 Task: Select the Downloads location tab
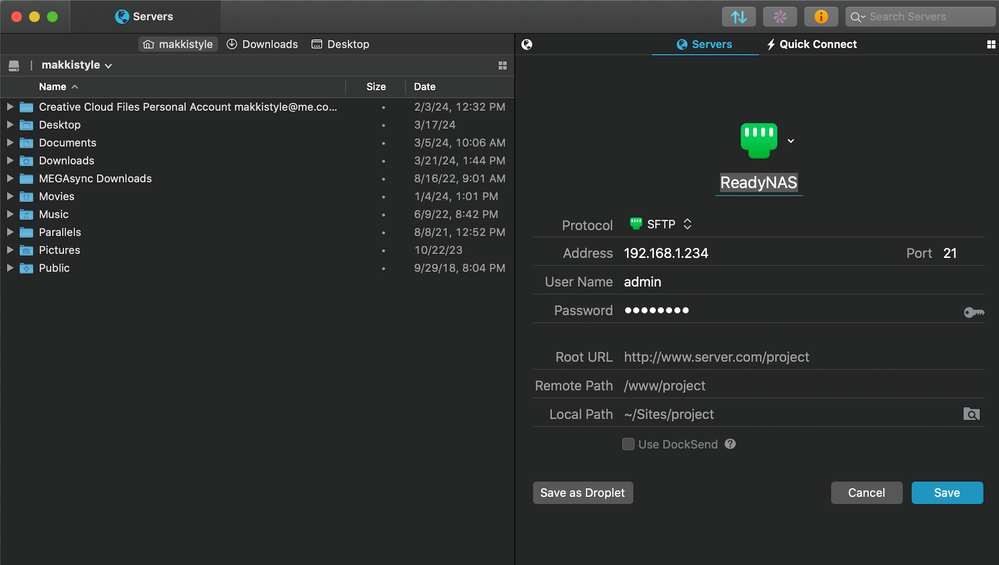[262, 44]
